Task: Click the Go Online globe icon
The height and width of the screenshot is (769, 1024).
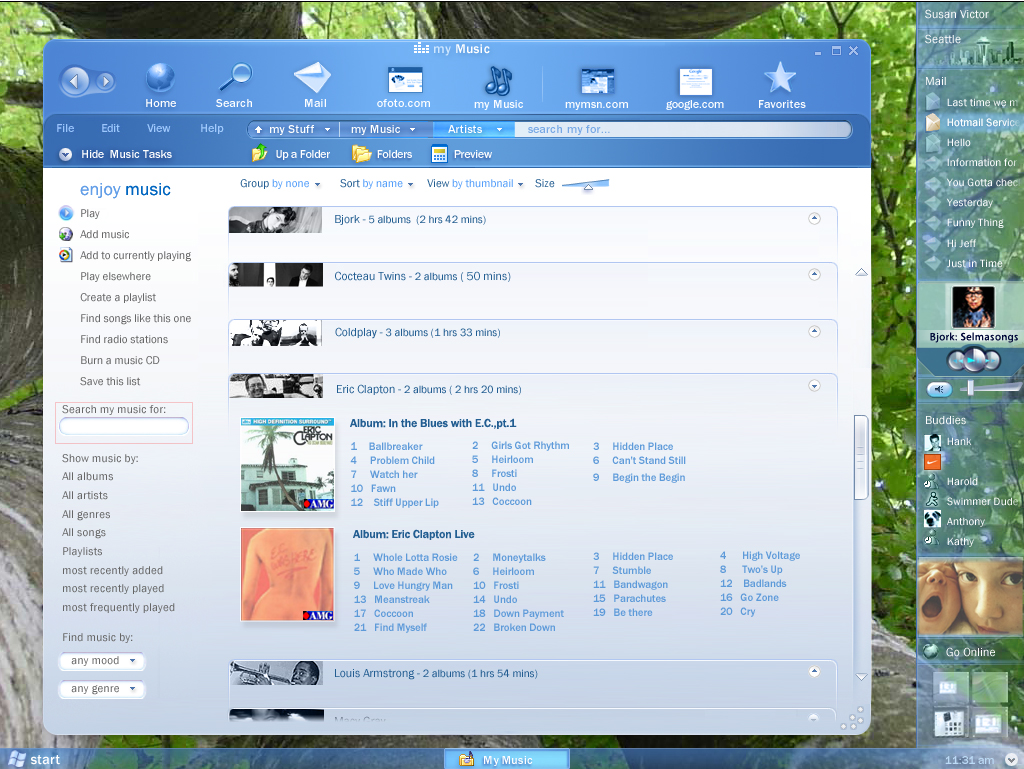Action: click(931, 651)
